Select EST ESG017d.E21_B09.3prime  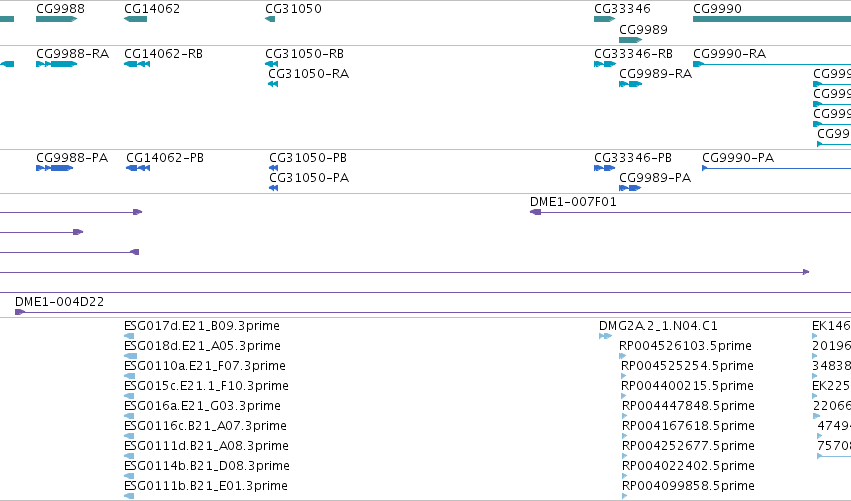coord(202,326)
